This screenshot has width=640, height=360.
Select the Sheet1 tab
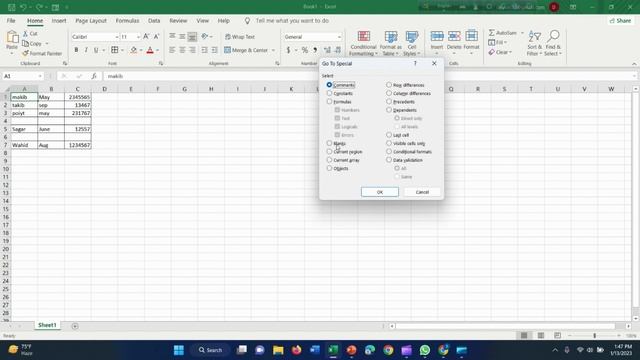point(47,325)
